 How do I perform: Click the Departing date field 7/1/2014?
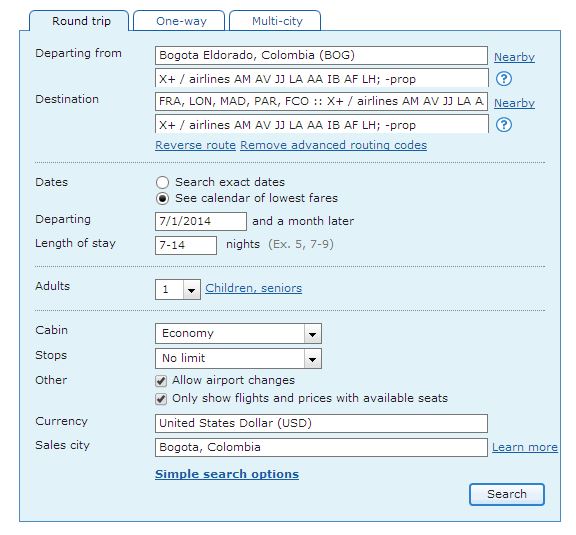point(201,221)
